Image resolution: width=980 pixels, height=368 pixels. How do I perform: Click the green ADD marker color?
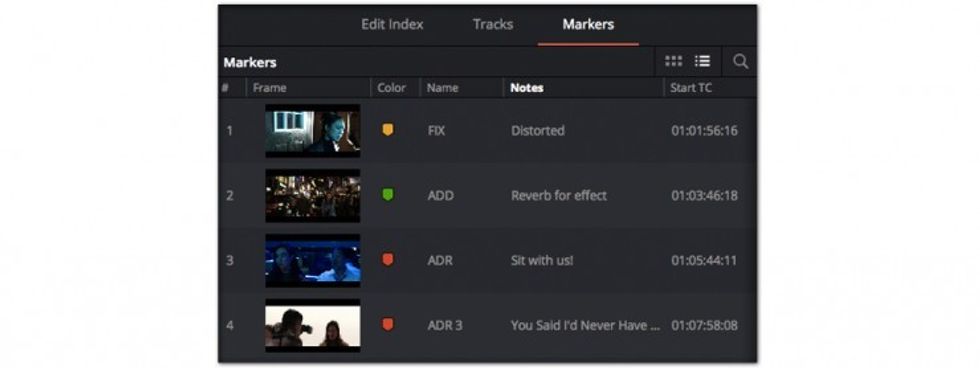point(388,195)
